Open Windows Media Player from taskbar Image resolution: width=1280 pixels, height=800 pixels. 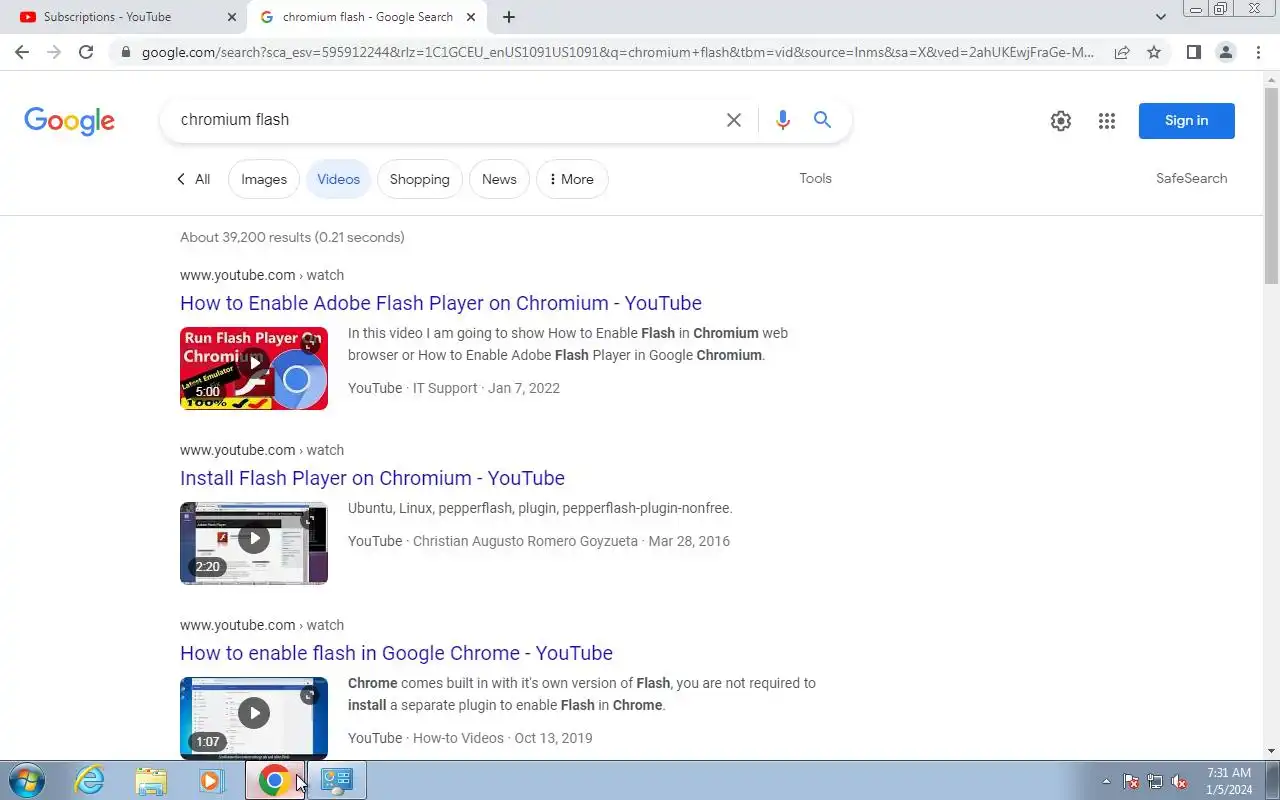(211, 781)
